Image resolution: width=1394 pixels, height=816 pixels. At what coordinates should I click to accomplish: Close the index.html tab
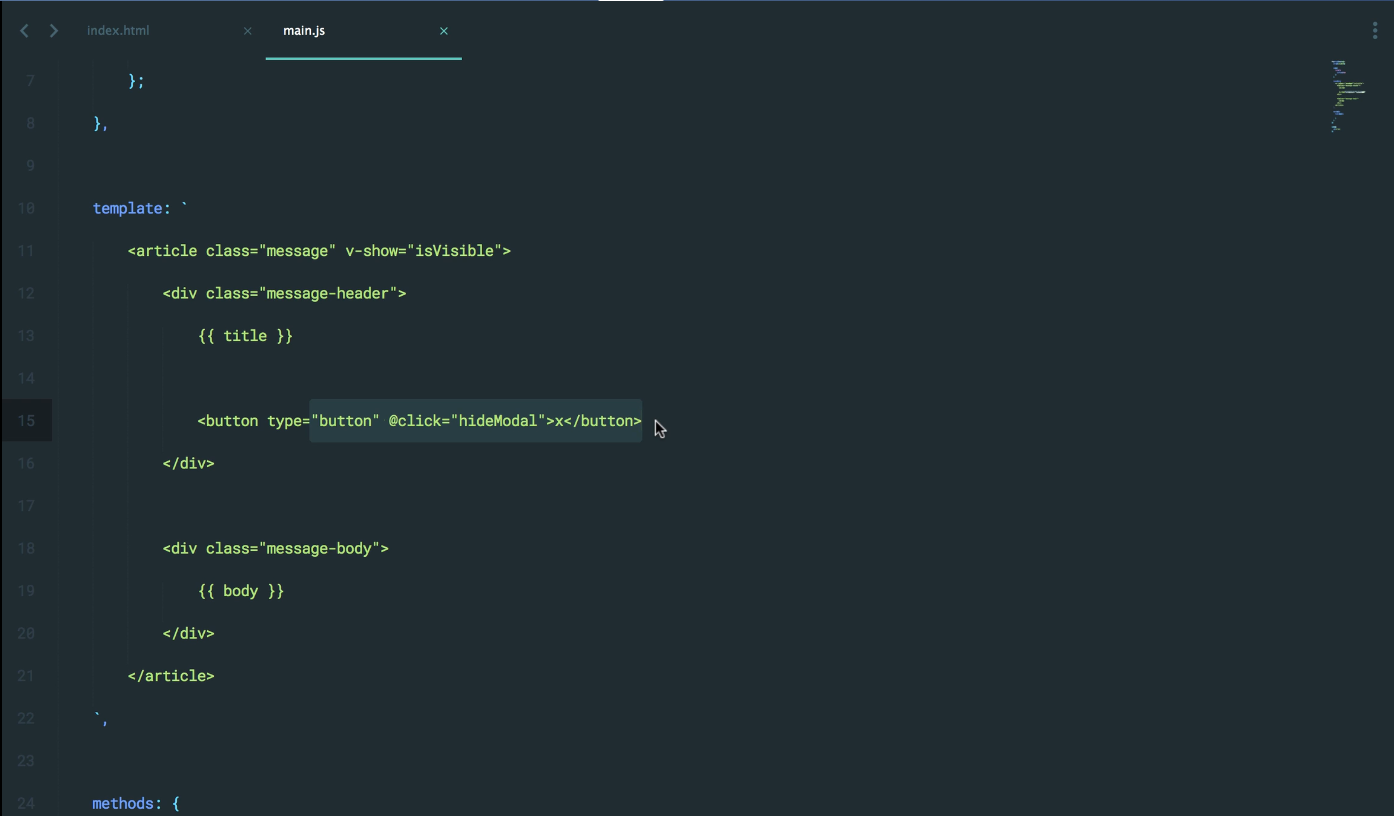(x=248, y=31)
